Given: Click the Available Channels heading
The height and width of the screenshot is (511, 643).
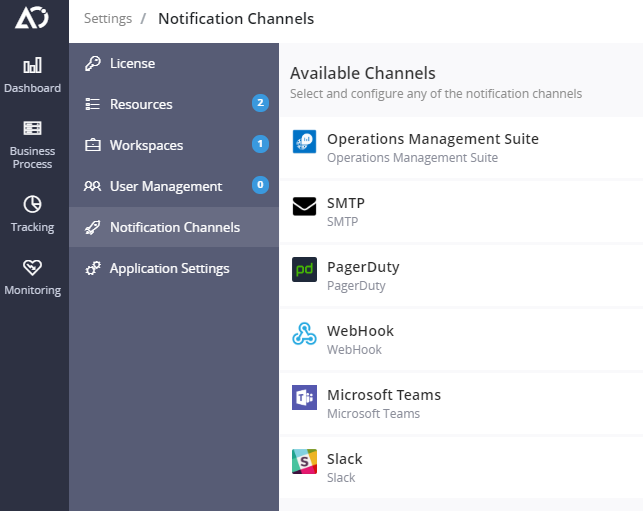Looking at the screenshot, I should 363,73.
